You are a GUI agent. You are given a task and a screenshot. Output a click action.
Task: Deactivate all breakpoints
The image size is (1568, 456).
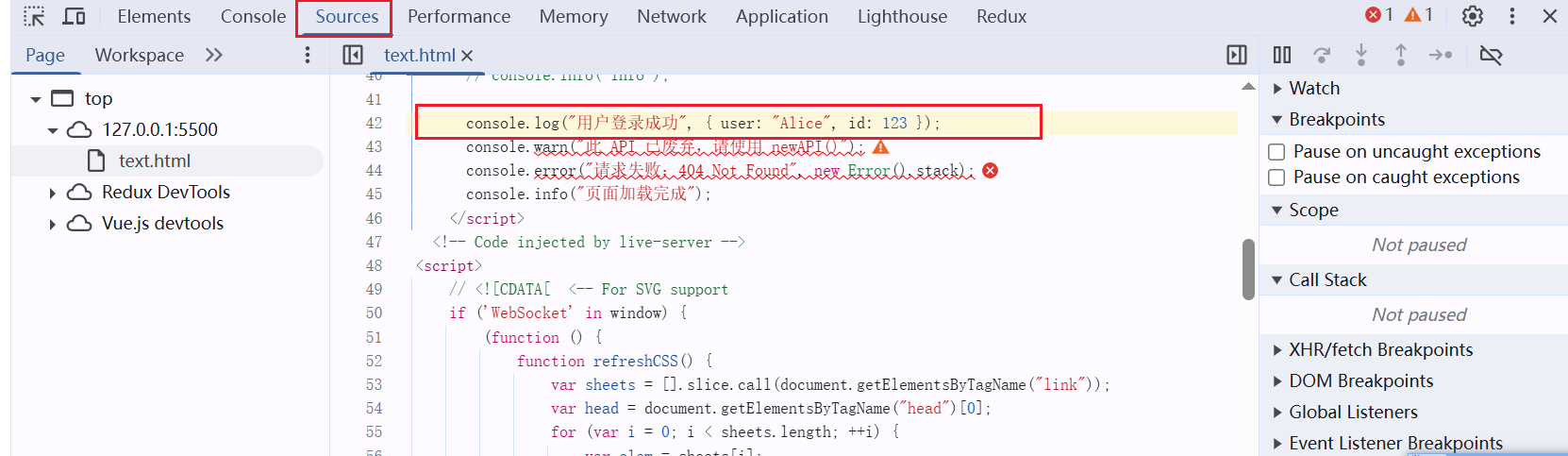tap(1491, 55)
